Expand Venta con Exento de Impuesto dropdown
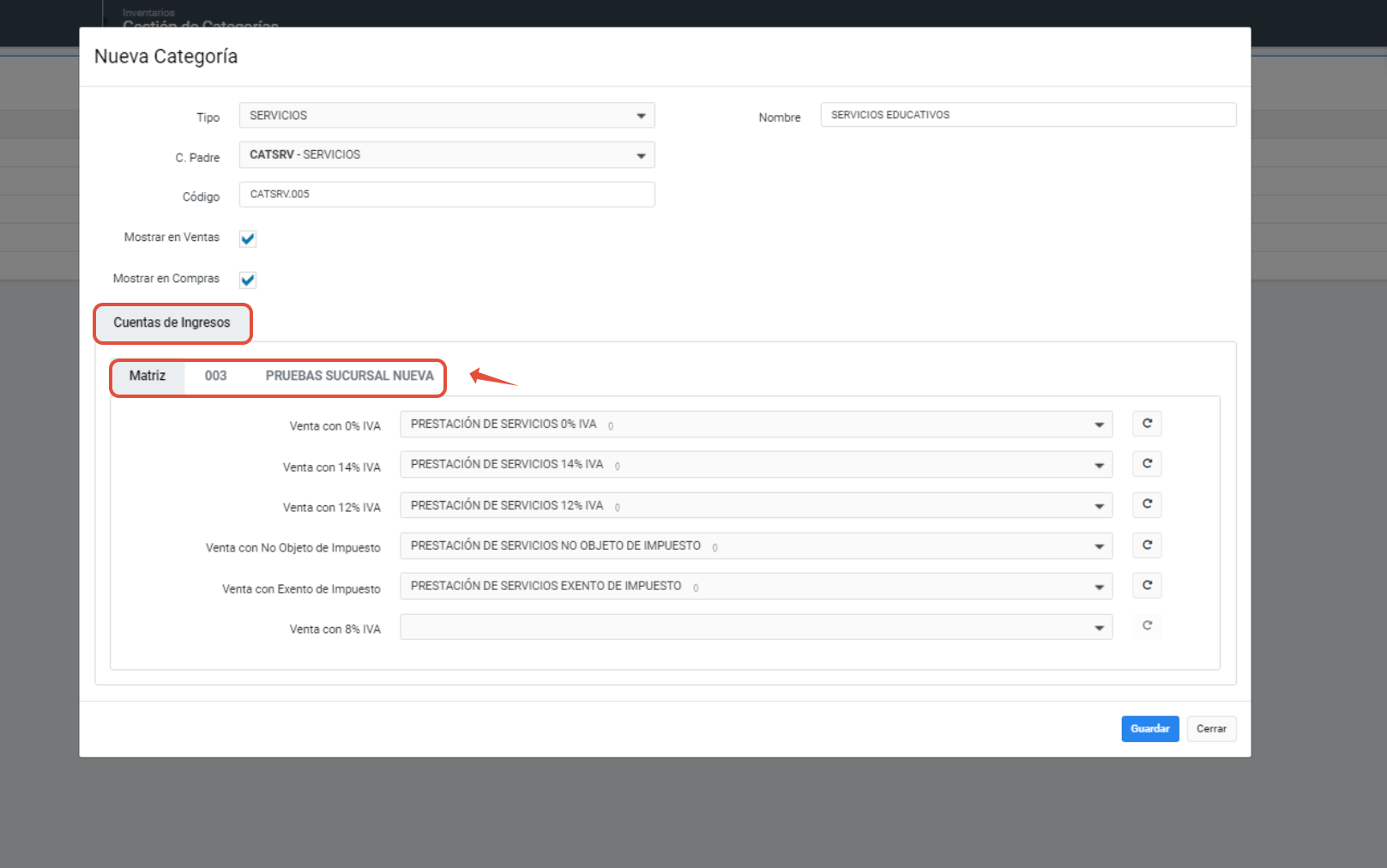This screenshot has width=1387, height=868. point(756,587)
